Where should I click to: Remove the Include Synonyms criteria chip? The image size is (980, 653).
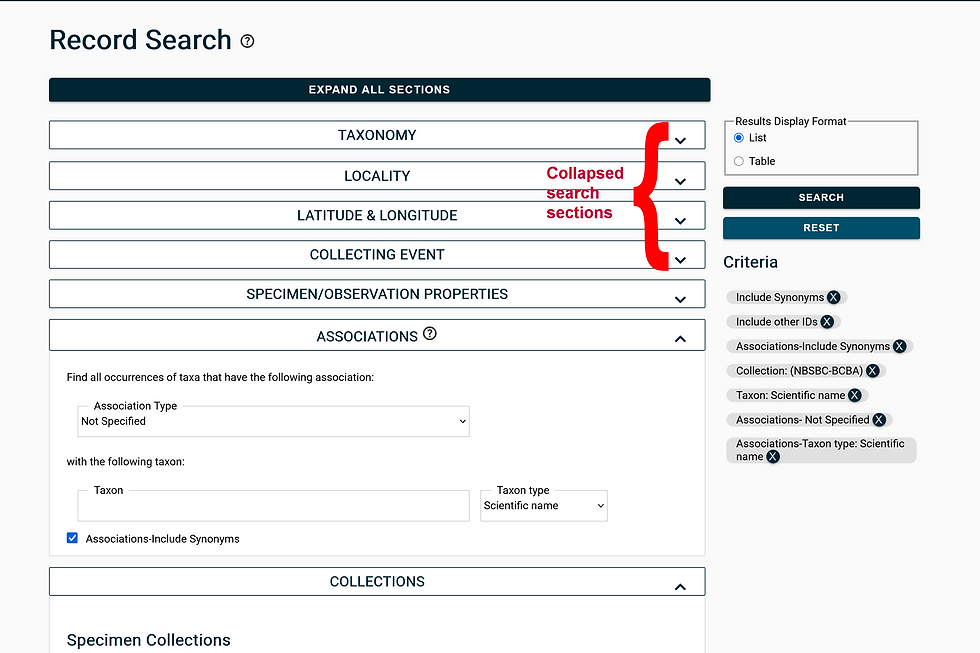click(834, 297)
